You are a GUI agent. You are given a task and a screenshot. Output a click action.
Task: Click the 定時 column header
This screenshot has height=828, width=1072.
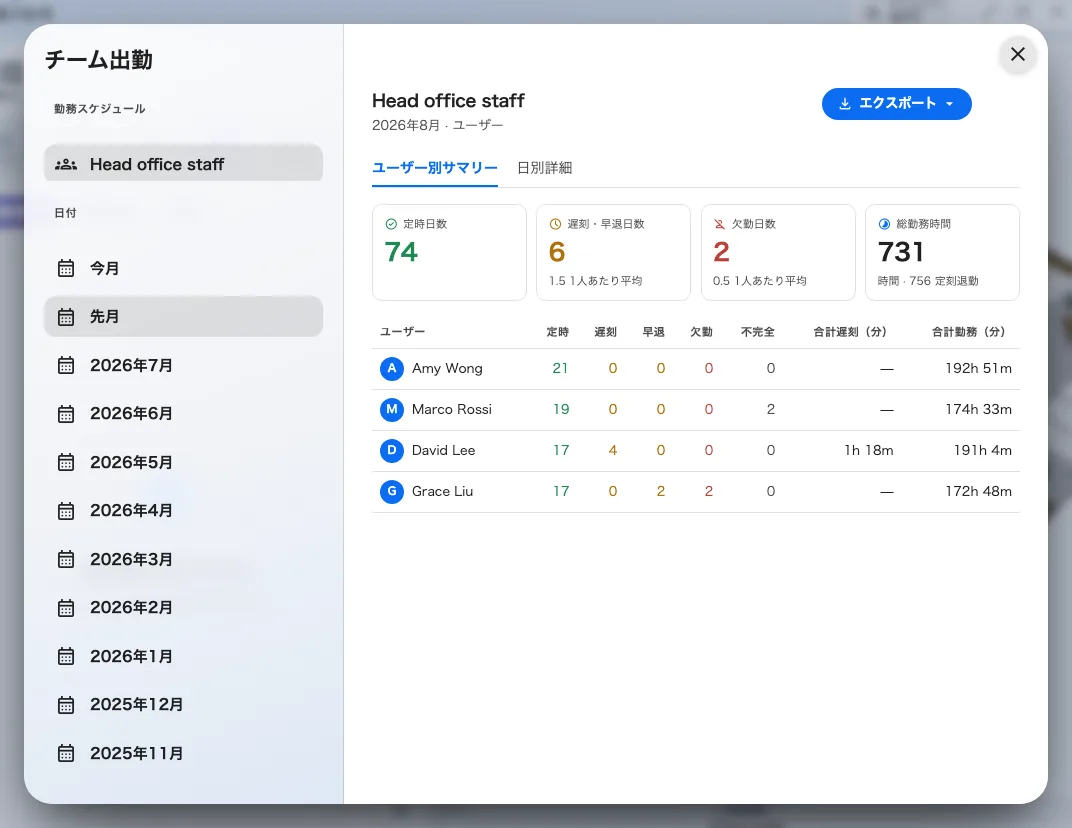point(557,332)
